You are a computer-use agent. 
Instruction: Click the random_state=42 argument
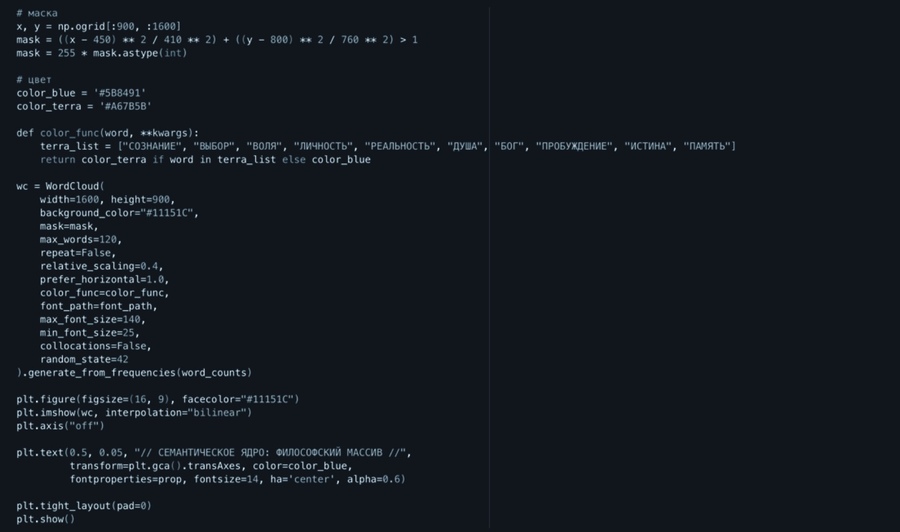click(x=84, y=359)
